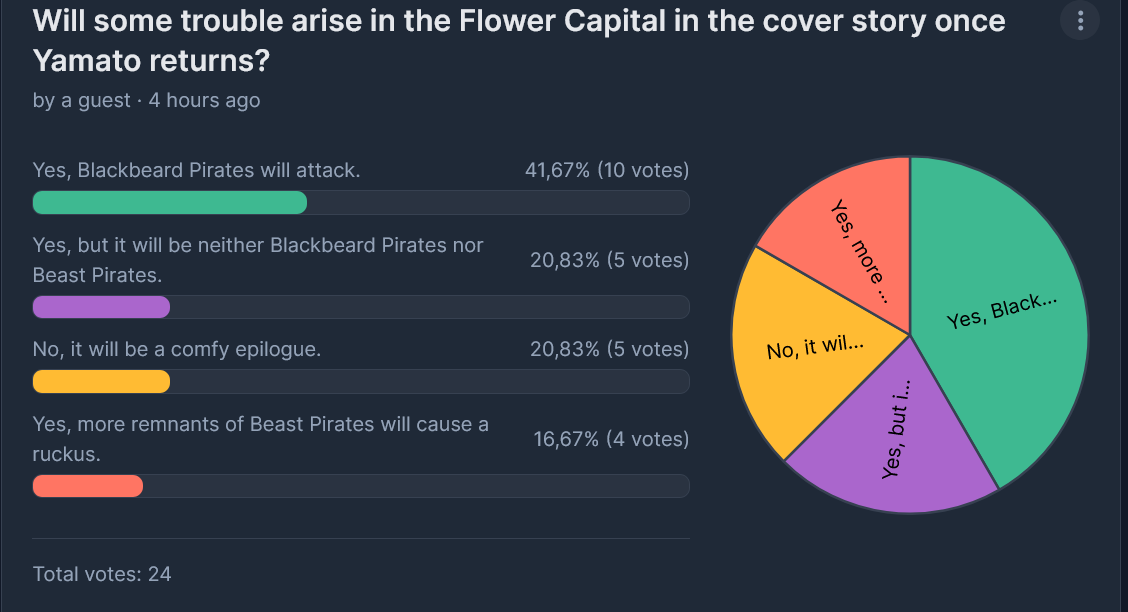Click the 'Total votes: 24' text
Screen dimensions: 1128x612
pos(102,574)
